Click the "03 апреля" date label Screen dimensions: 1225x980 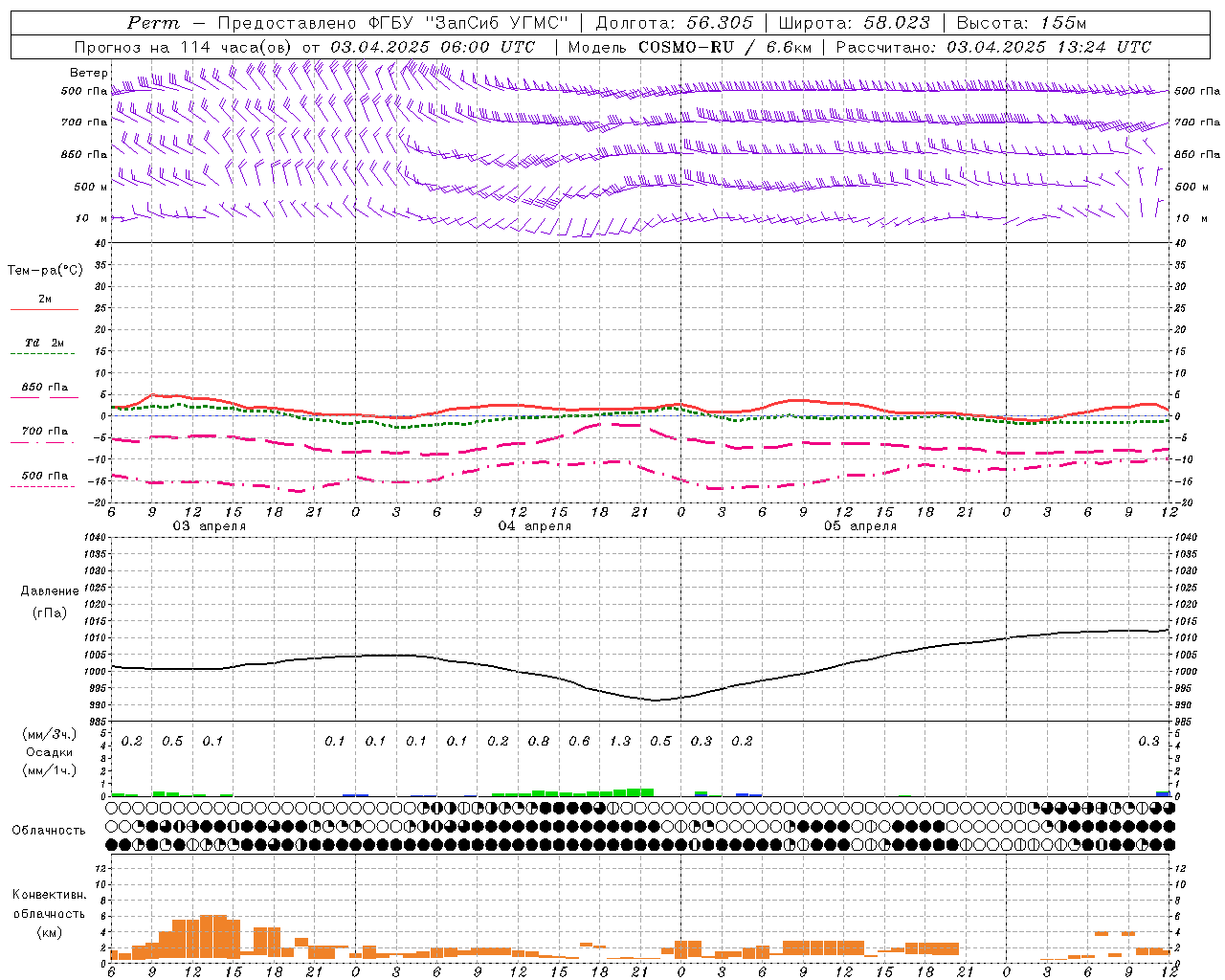209,526
